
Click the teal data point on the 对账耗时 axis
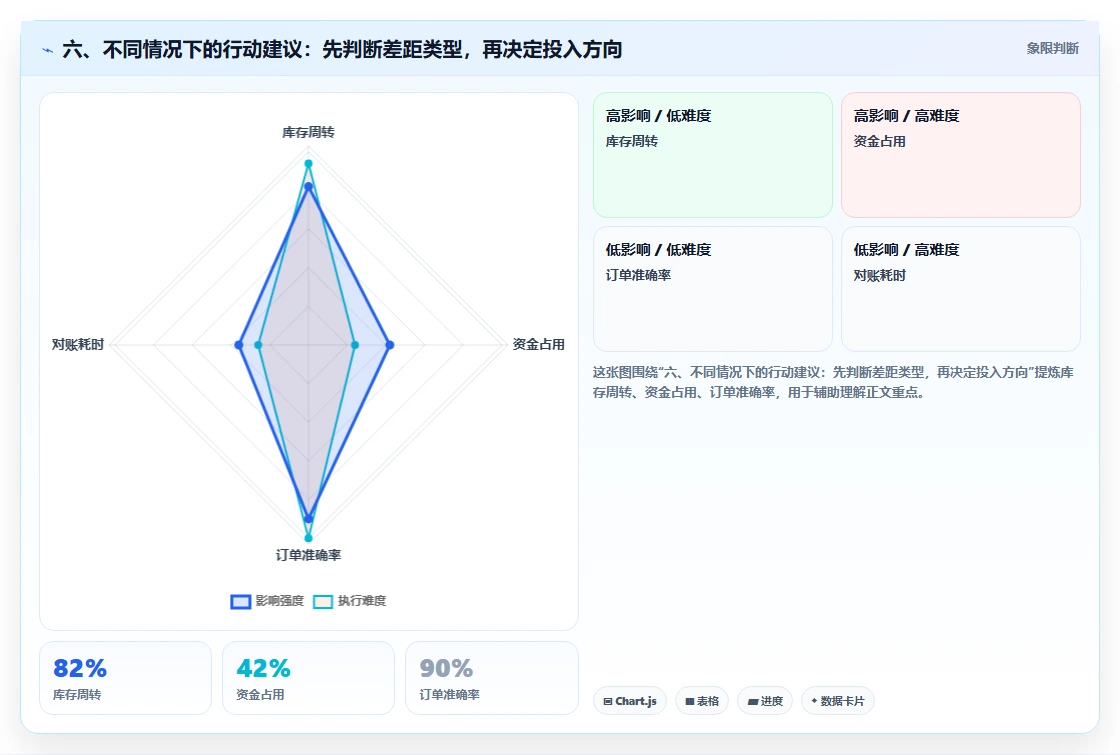click(x=259, y=345)
